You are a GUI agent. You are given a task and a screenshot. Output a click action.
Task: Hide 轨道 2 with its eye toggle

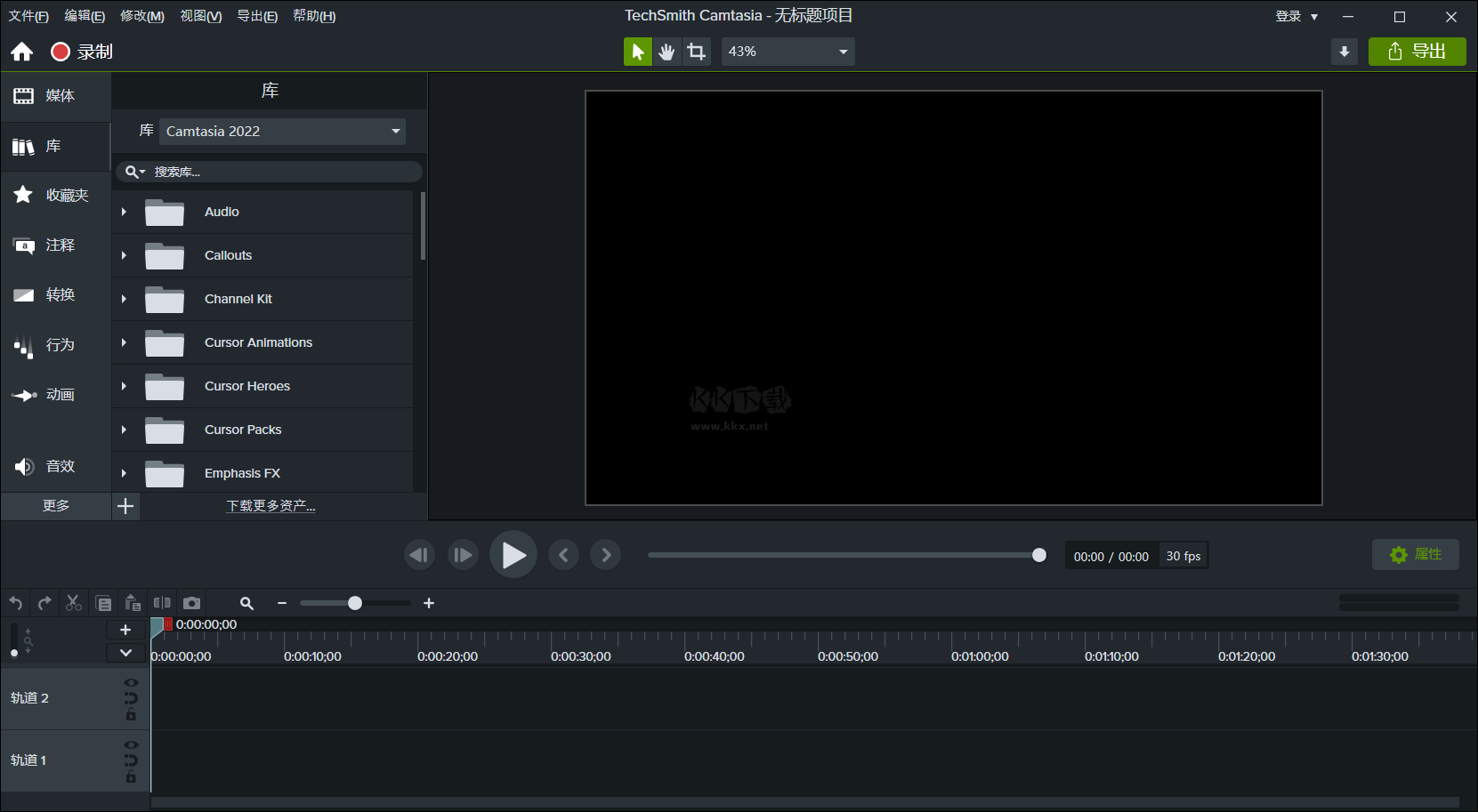pos(131,682)
